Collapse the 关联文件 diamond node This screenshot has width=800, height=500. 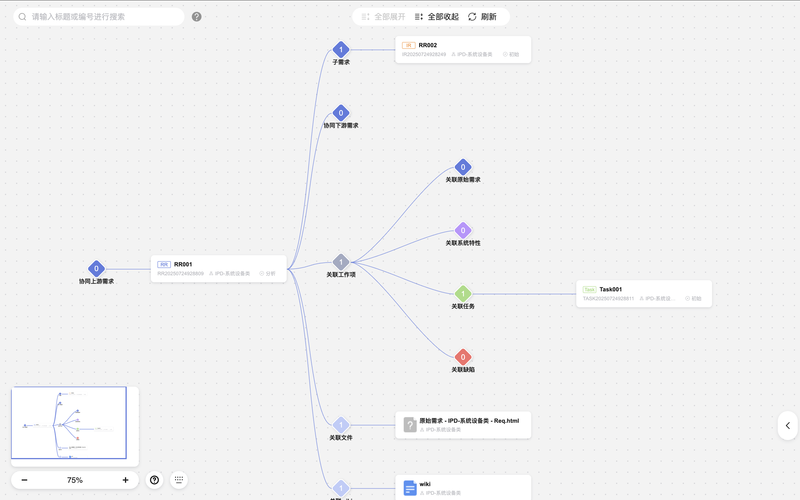(341, 424)
